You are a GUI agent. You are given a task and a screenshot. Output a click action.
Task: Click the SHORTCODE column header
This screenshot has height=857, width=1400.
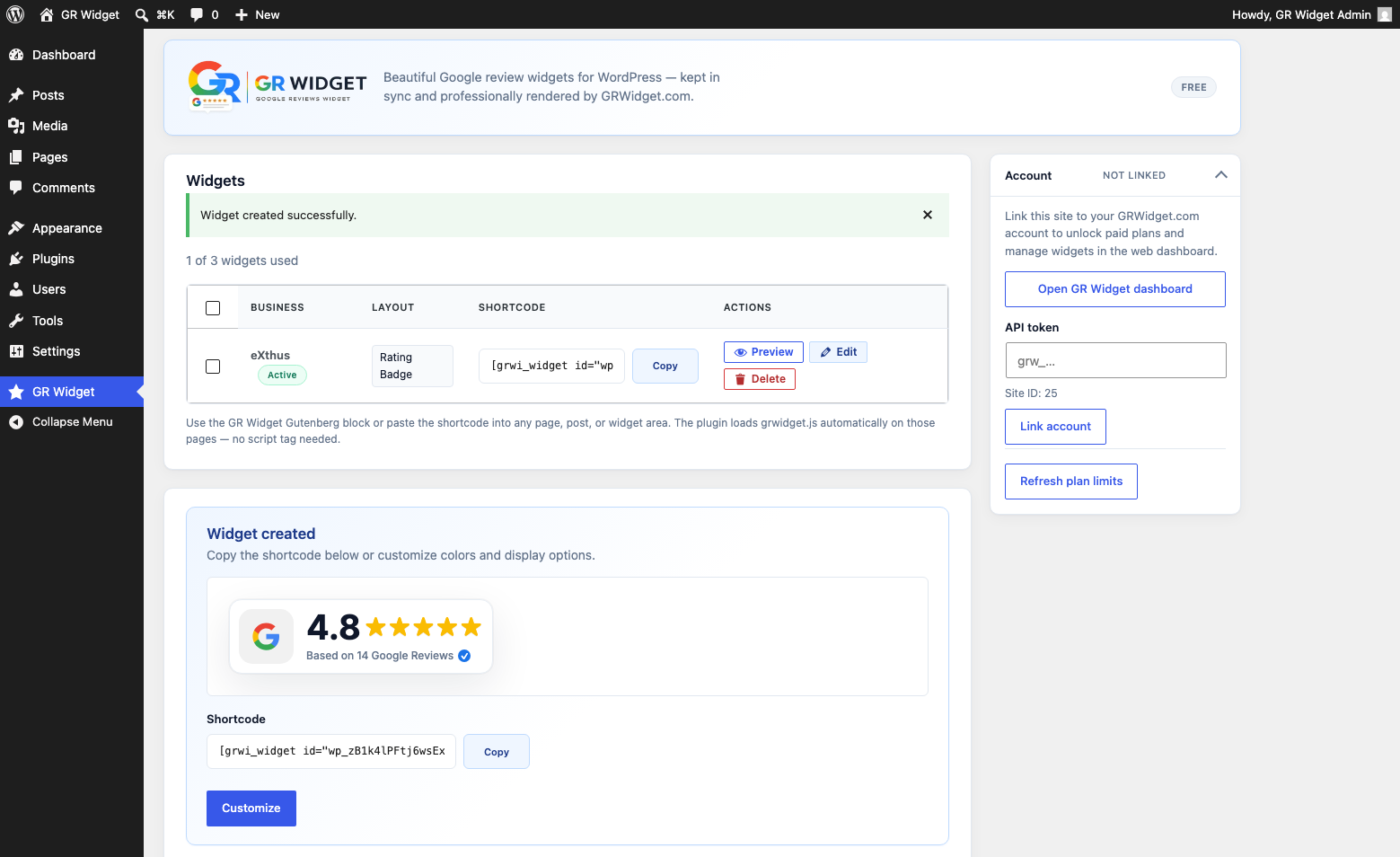(x=512, y=307)
